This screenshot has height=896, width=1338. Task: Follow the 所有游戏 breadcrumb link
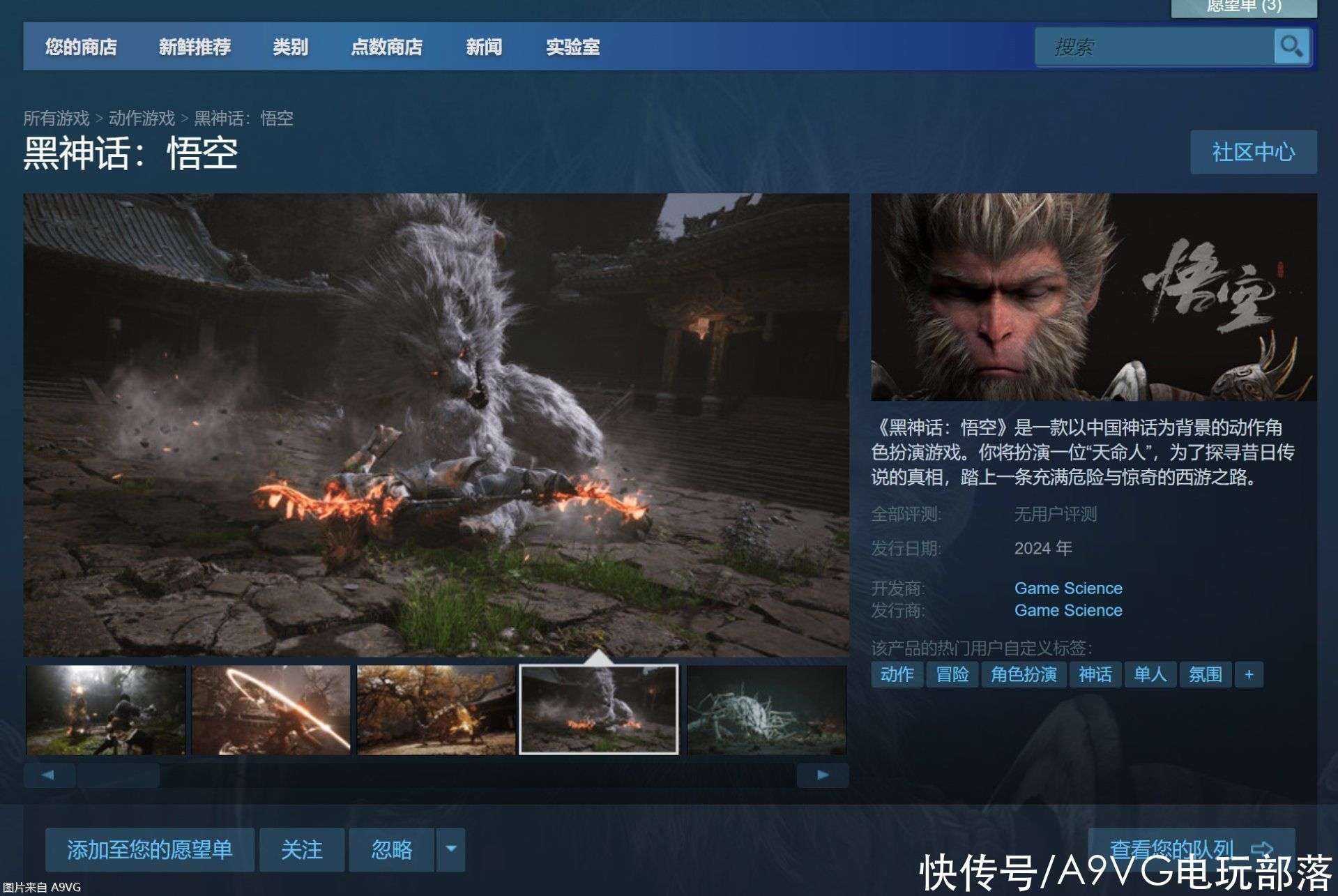pos(56,118)
